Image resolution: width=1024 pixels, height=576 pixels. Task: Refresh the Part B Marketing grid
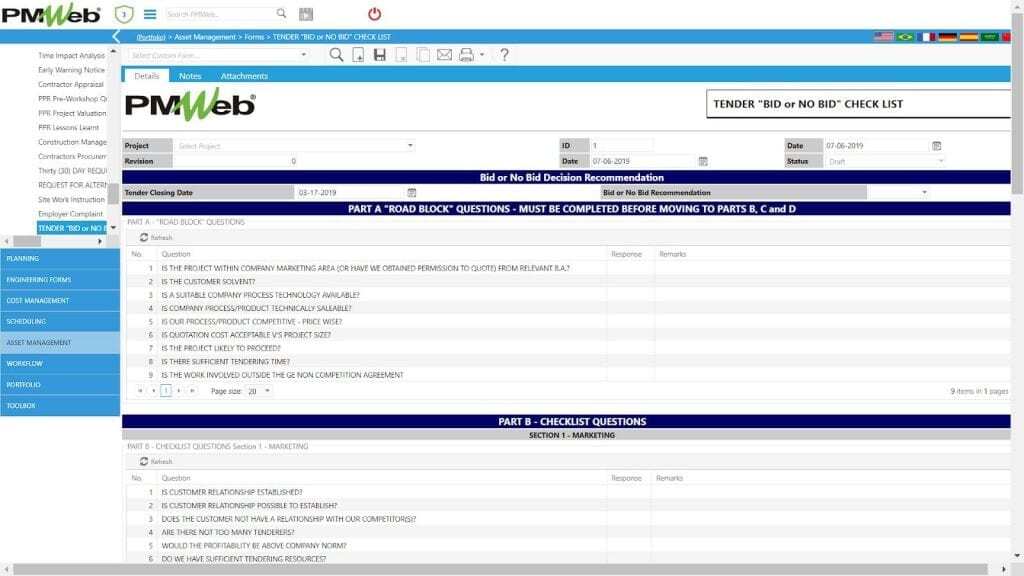tap(156, 462)
